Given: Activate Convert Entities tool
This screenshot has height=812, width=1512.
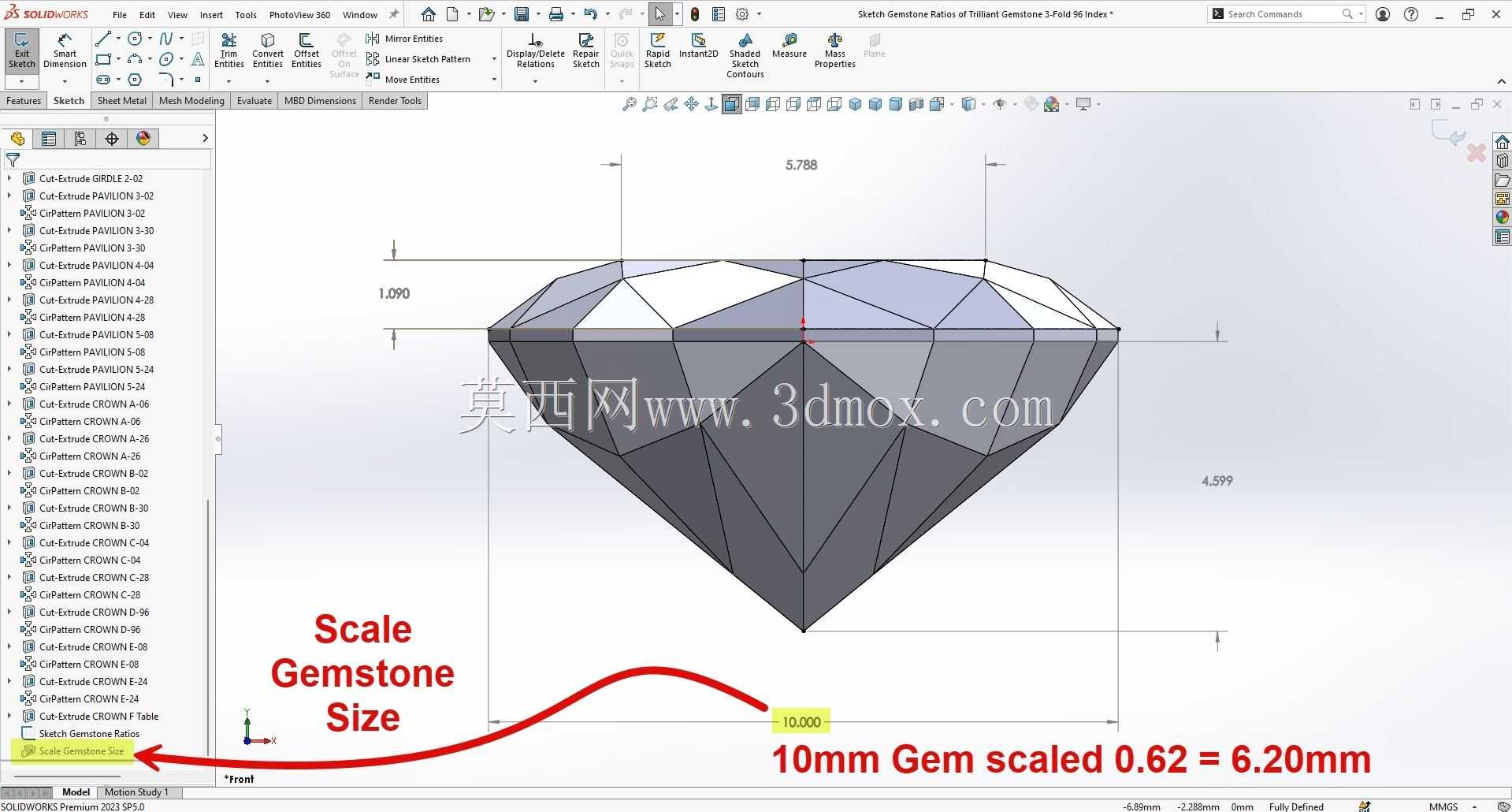Looking at the screenshot, I should click(x=268, y=51).
